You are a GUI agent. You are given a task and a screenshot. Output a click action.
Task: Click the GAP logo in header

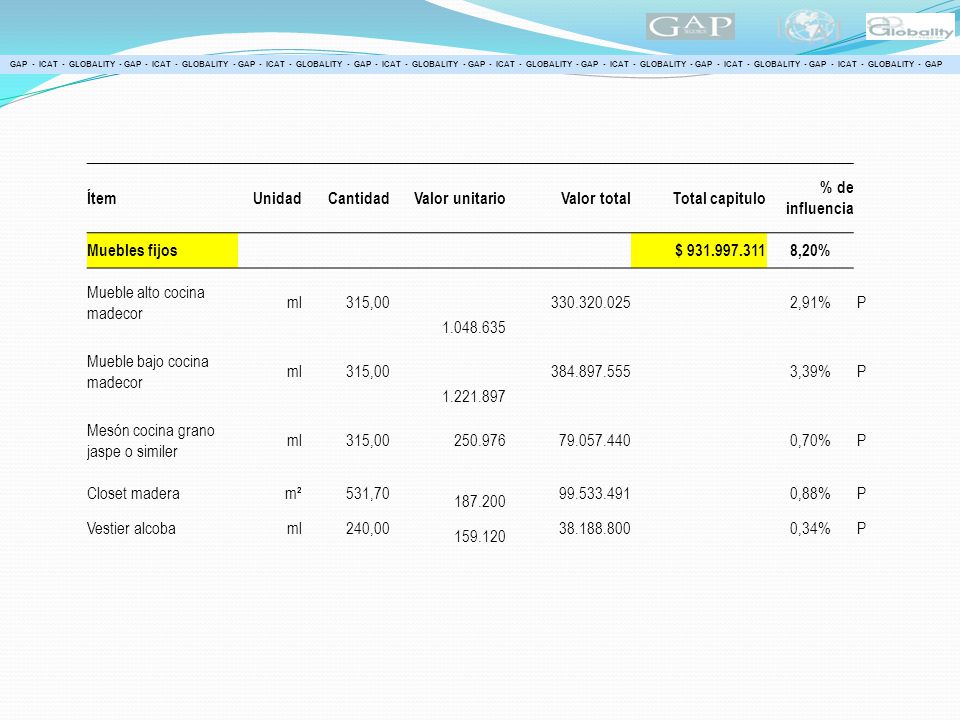pyautogui.click(x=690, y=26)
